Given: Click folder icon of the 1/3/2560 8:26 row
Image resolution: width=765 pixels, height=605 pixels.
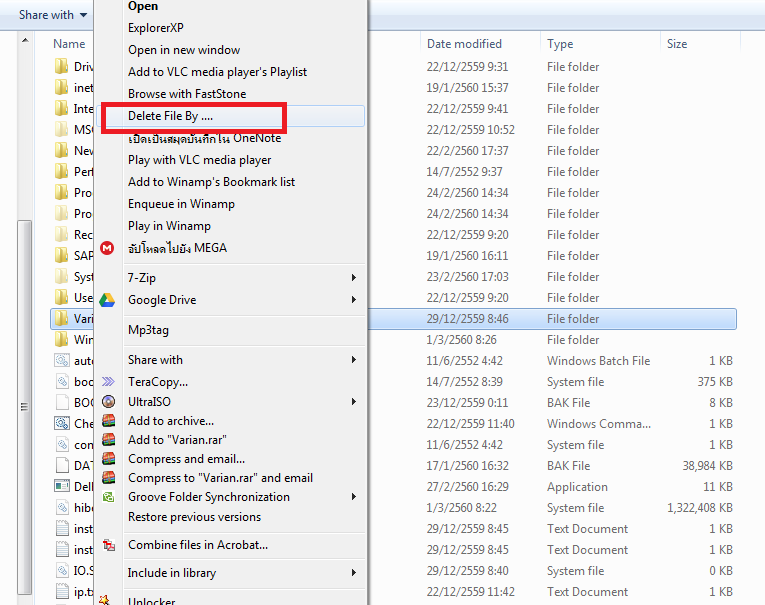Looking at the screenshot, I should pos(61,339).
